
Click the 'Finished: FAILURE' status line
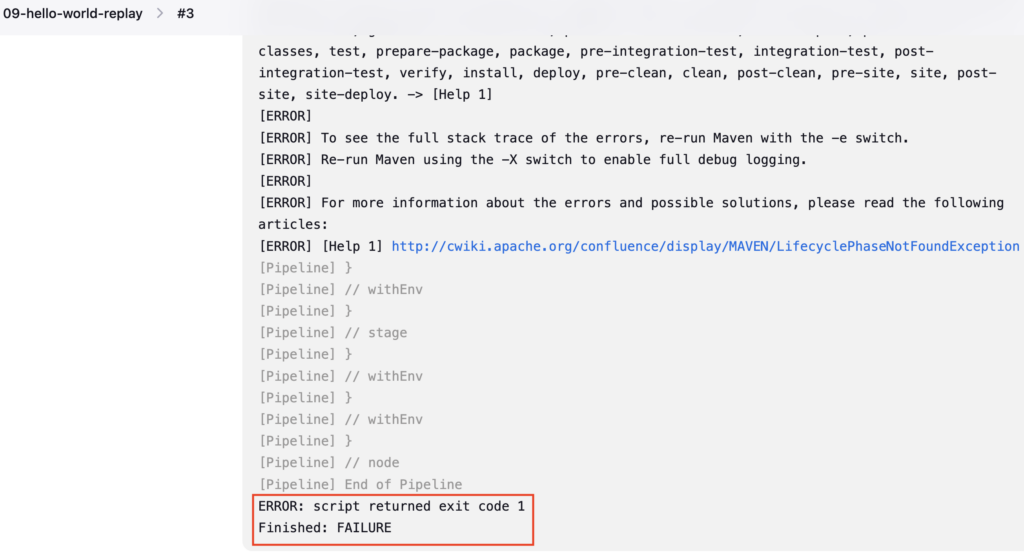325,528
